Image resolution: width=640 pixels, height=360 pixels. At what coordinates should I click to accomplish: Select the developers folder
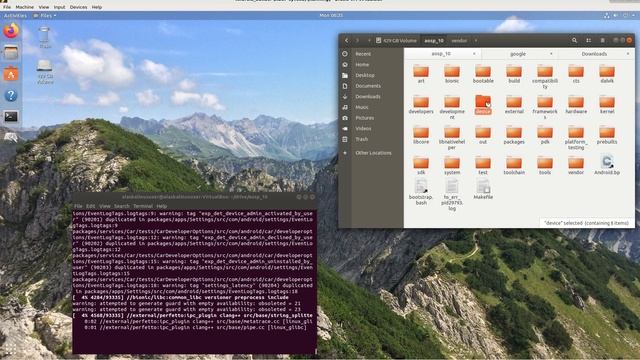click(421, 104)
